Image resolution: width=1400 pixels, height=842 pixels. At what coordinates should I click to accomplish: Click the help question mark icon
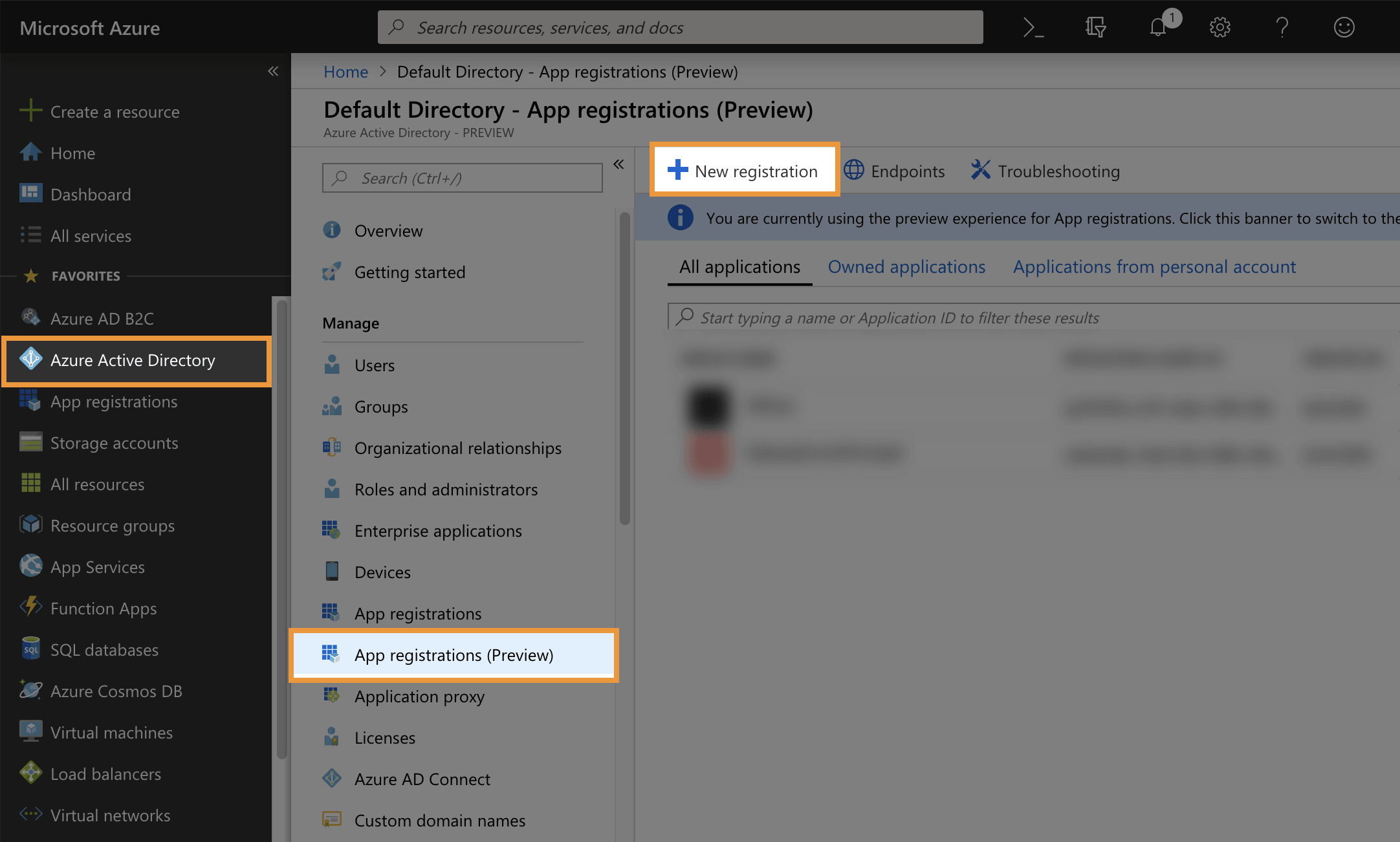[x=1282, y=27]
